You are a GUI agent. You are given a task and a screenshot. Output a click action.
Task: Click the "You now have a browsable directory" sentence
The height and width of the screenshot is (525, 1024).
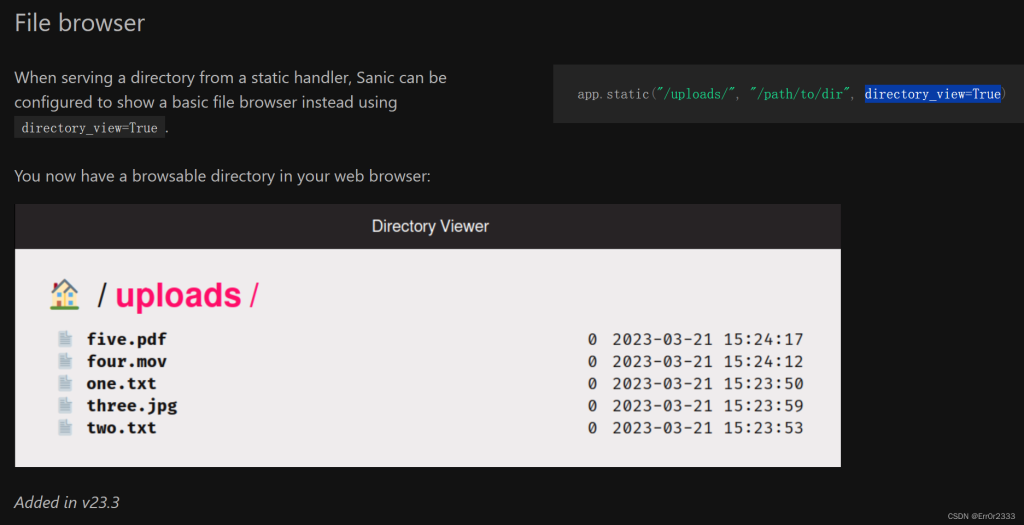pos(222,176)
